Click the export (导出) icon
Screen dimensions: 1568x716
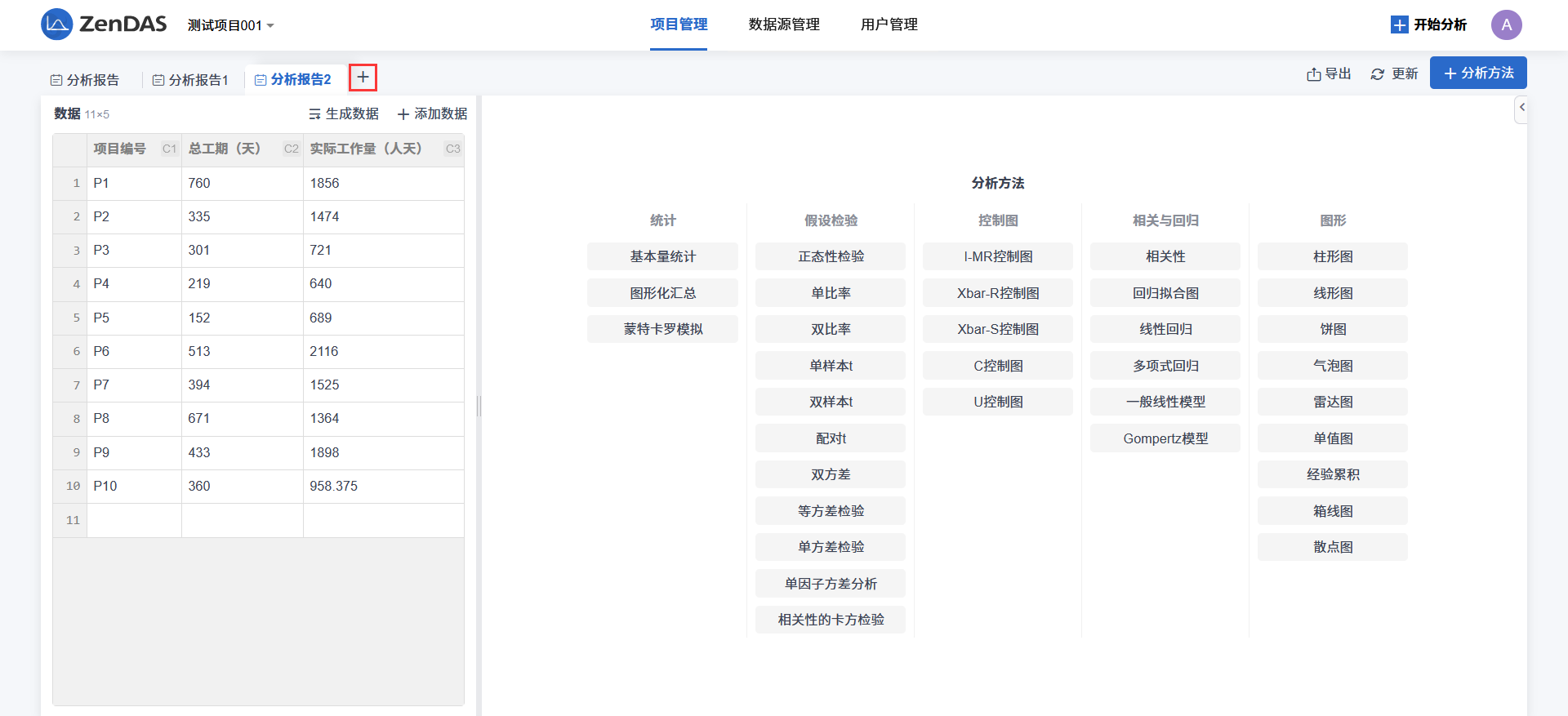pos(1313,74)
